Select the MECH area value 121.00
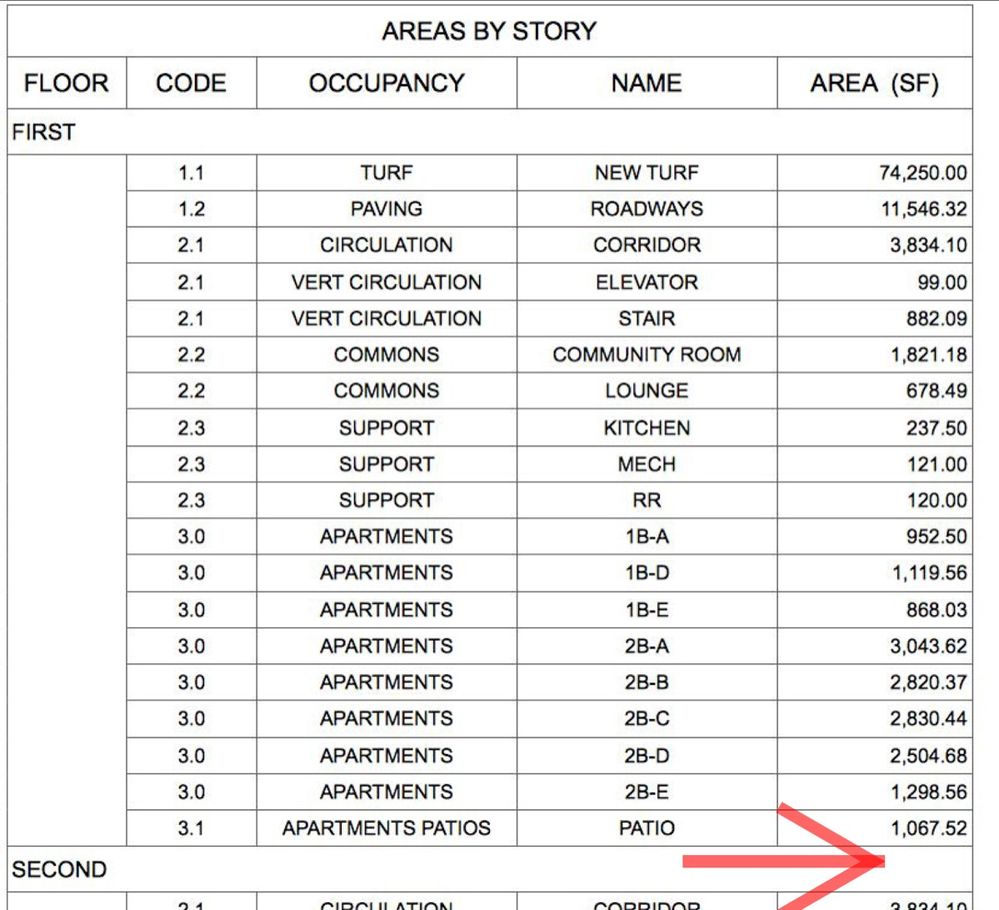 [937, 464]
